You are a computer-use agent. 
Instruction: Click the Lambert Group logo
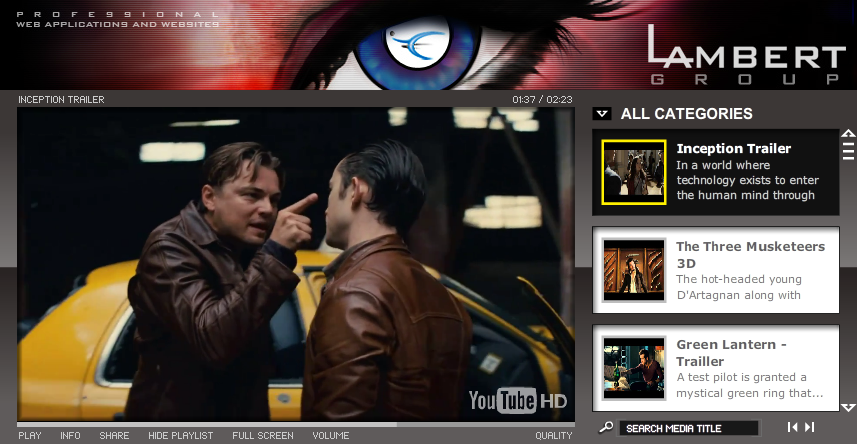pyautogui.click(x=747, y=55)
